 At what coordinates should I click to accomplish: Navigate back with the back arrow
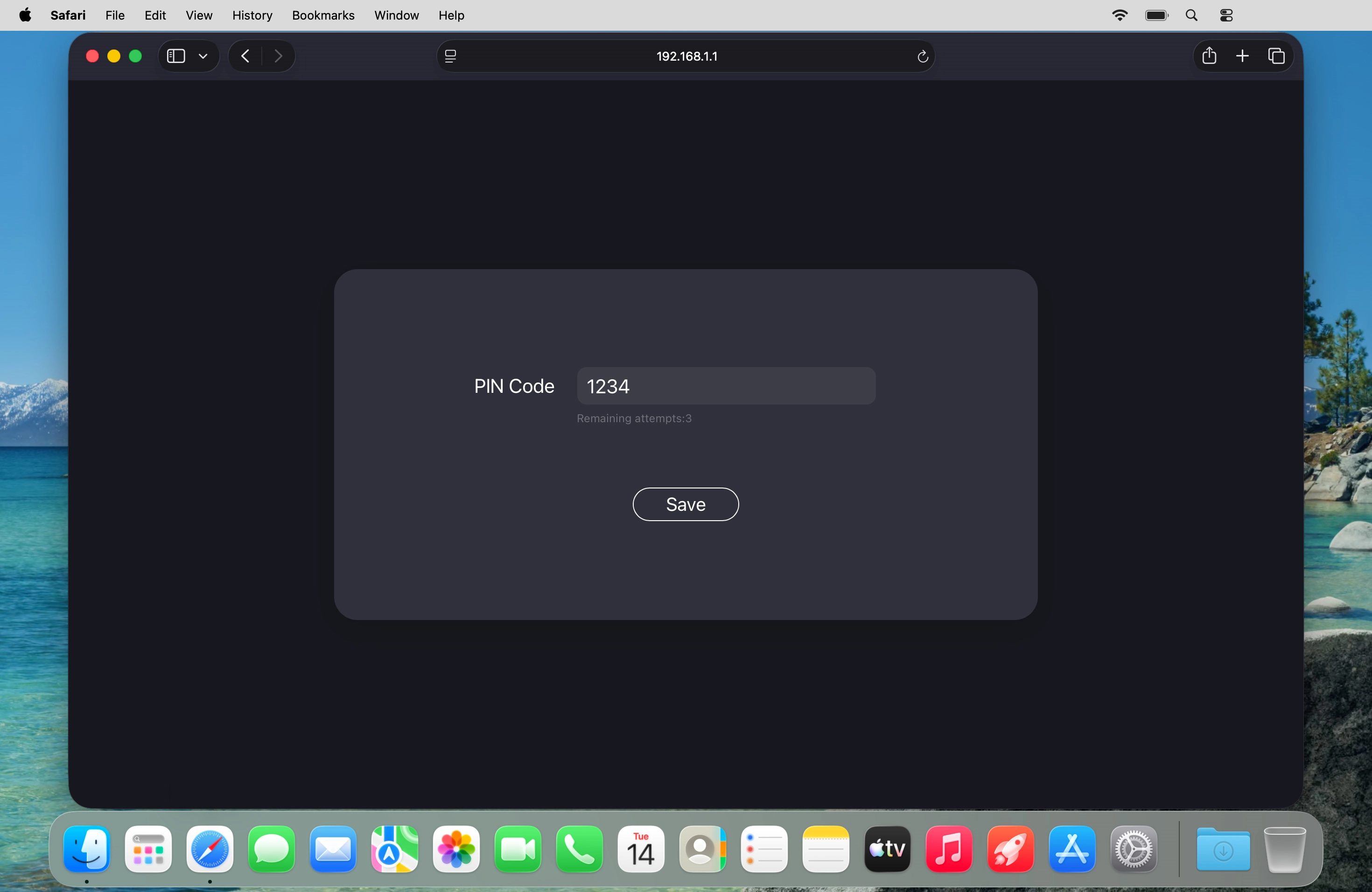(x=245, y=56)
